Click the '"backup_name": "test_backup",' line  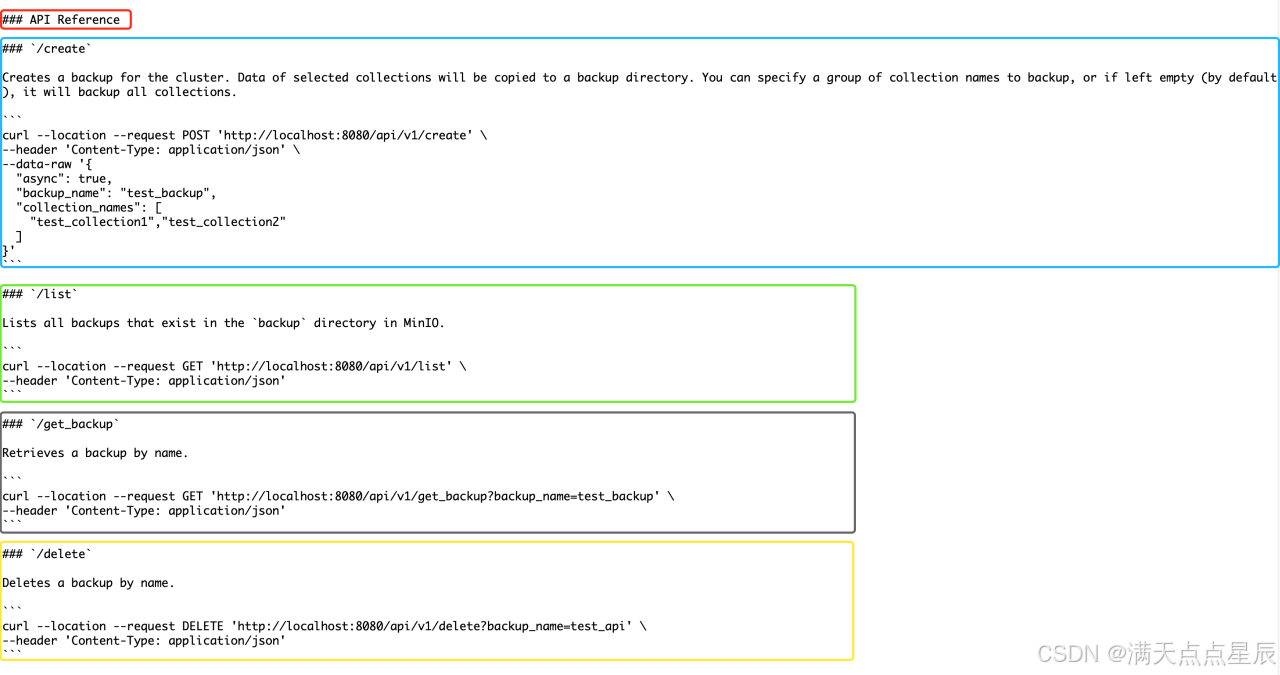(x=116, y=193)
